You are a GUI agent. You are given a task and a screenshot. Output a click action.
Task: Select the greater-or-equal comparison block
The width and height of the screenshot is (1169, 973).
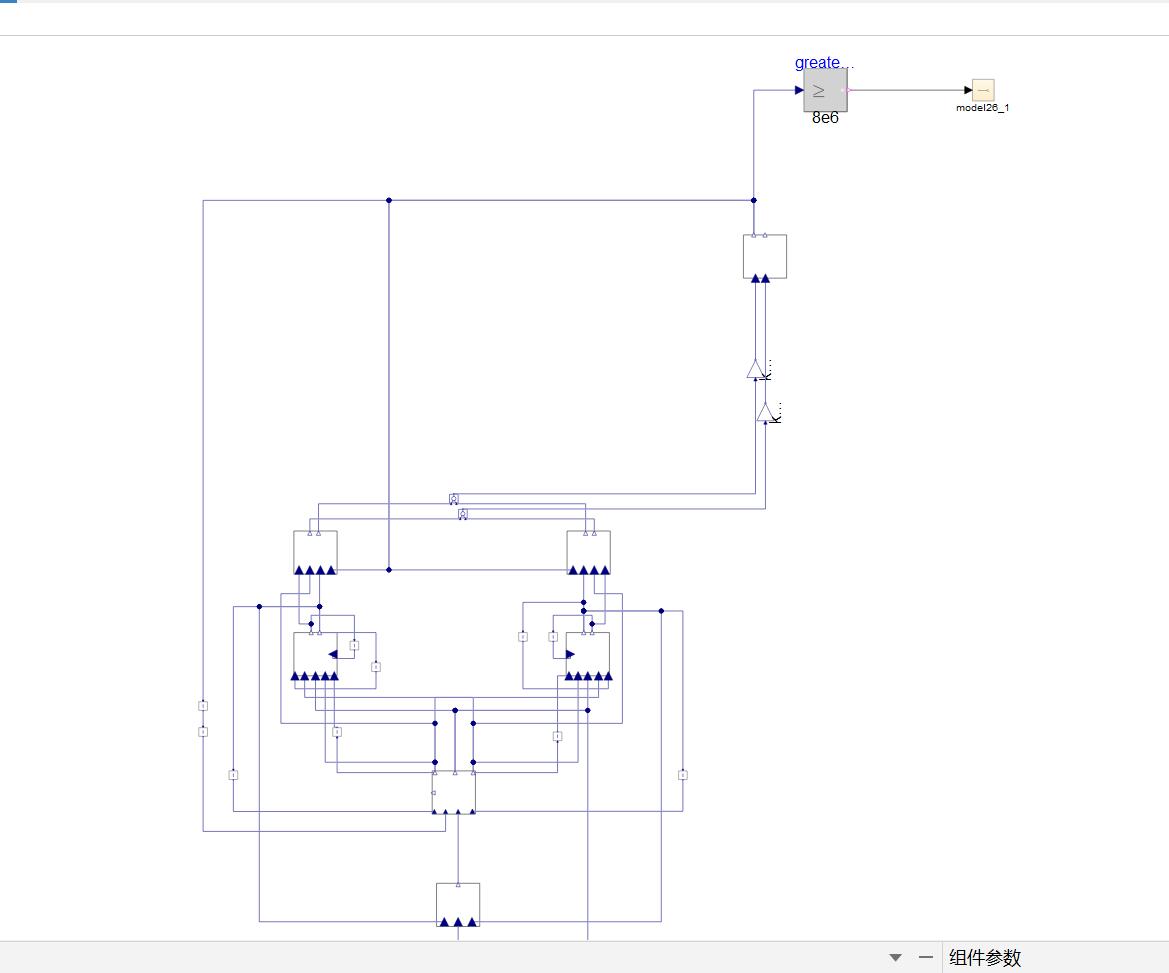[825, 90]
